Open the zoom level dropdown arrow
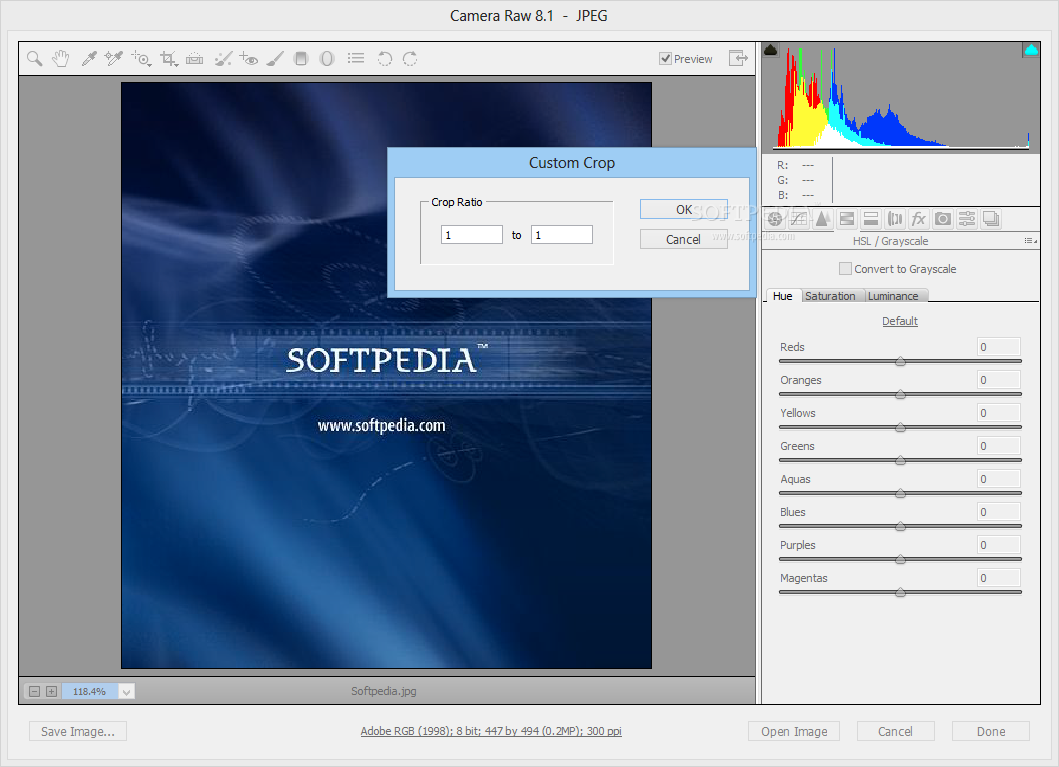 pos(127,691)
